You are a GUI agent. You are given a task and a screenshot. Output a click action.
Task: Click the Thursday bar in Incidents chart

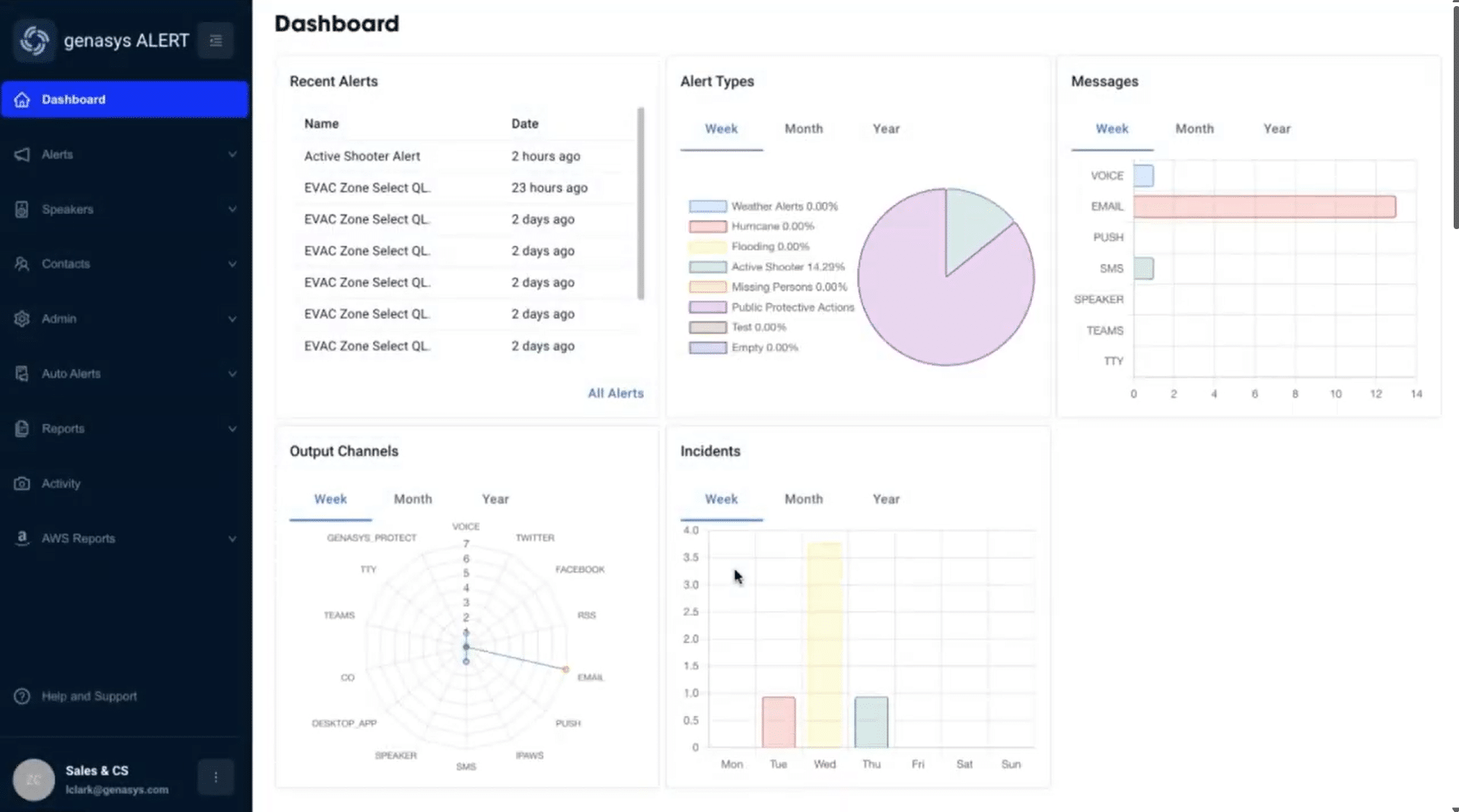(x=871, y=722)
